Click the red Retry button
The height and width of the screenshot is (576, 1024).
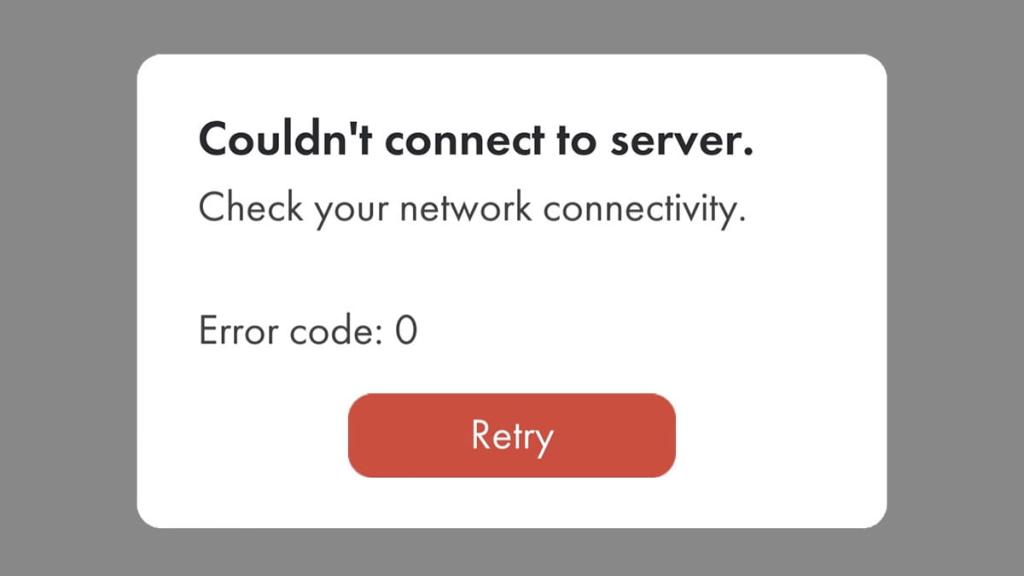coord(511,436)
